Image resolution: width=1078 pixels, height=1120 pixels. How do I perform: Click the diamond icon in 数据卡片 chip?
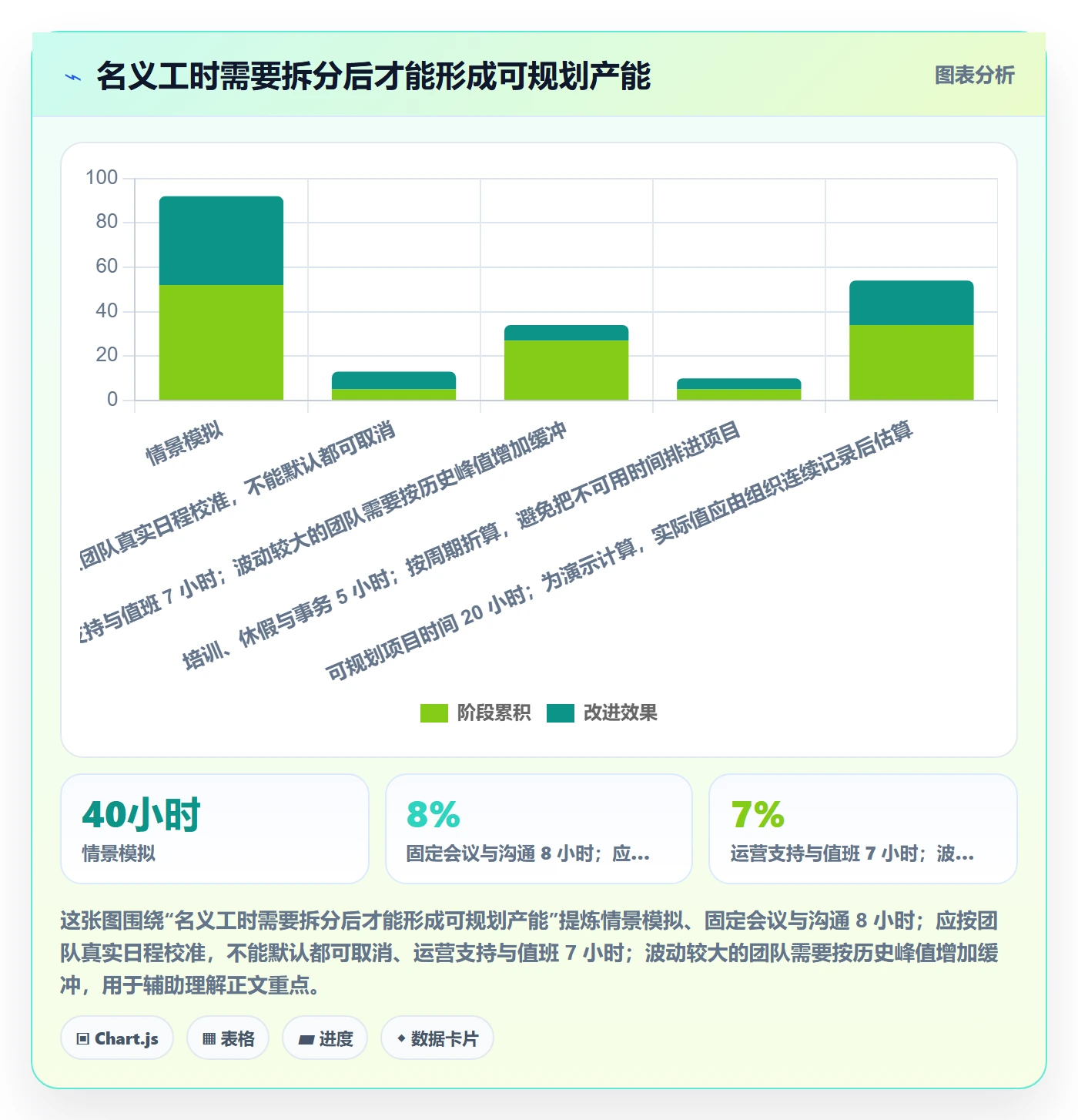(x=401, y=1039)
